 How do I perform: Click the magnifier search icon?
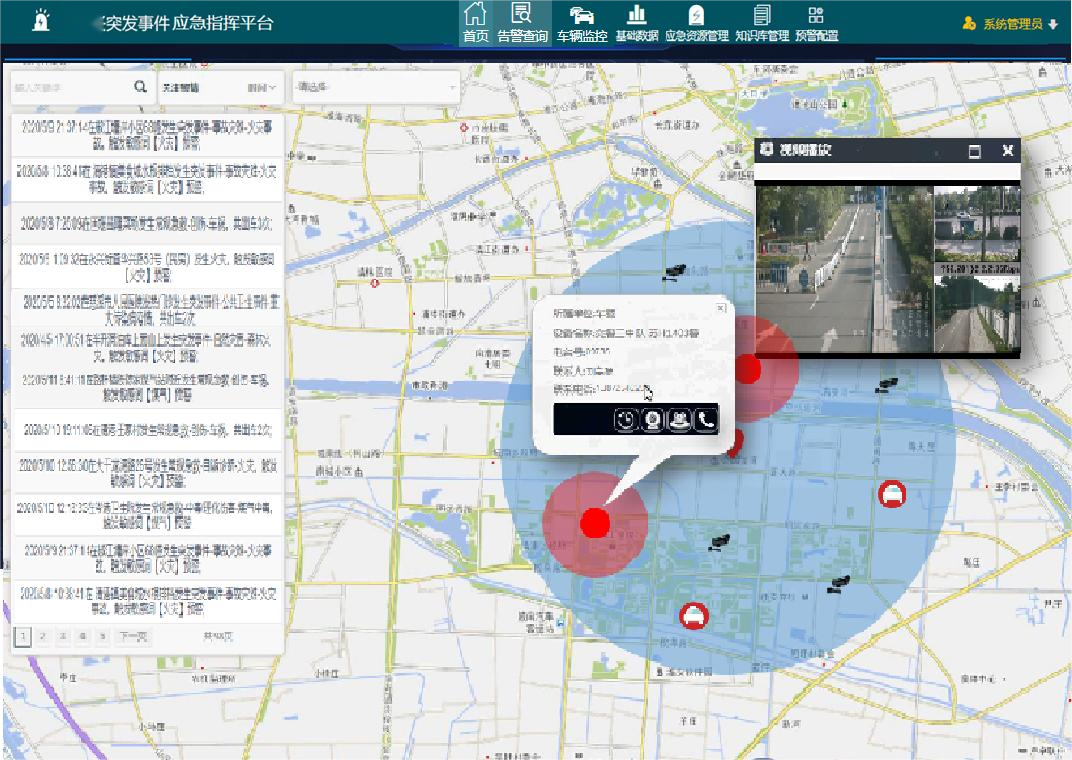click(x=140, y=88)
